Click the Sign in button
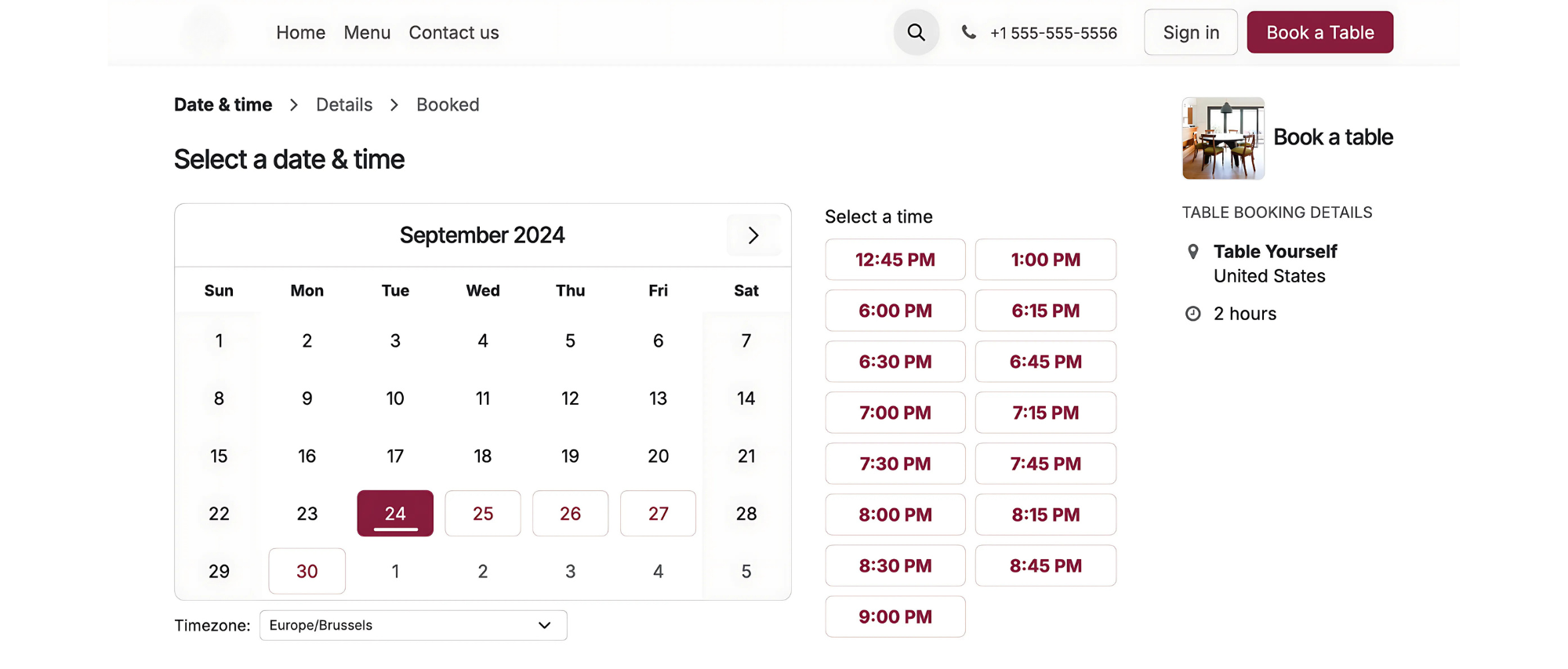This screenshot has width=1568, height=669. pos(1190,33)
